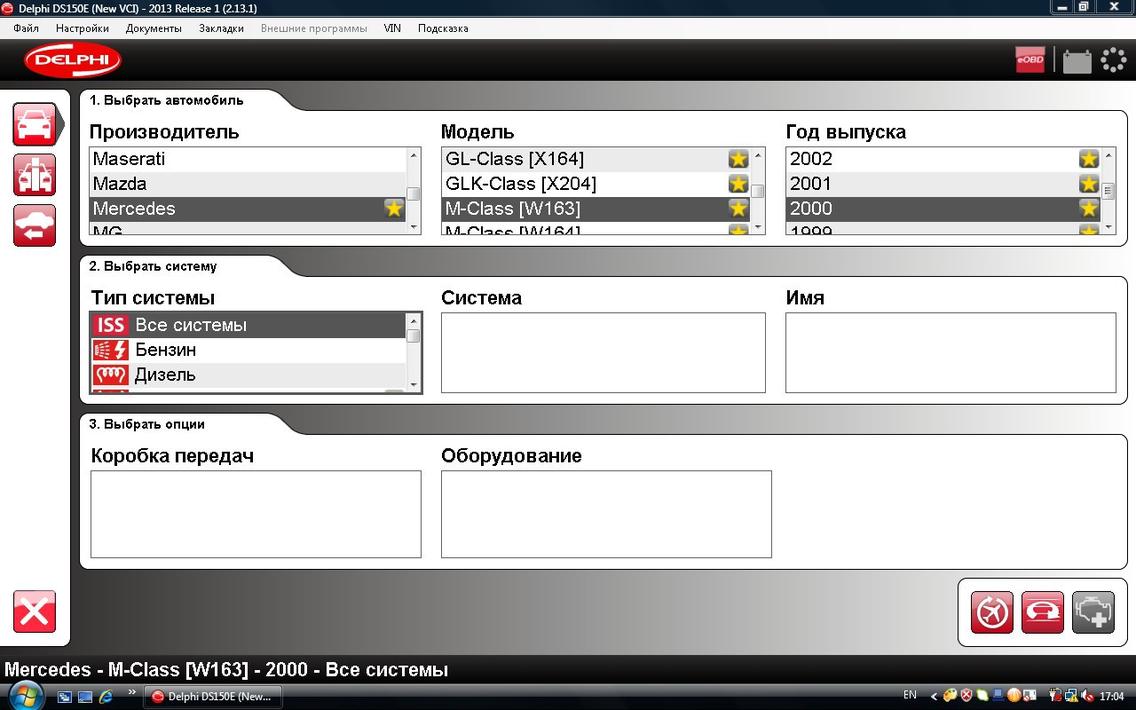Click the Бензин spark icon
The image size is (1136, 710).
110,350
